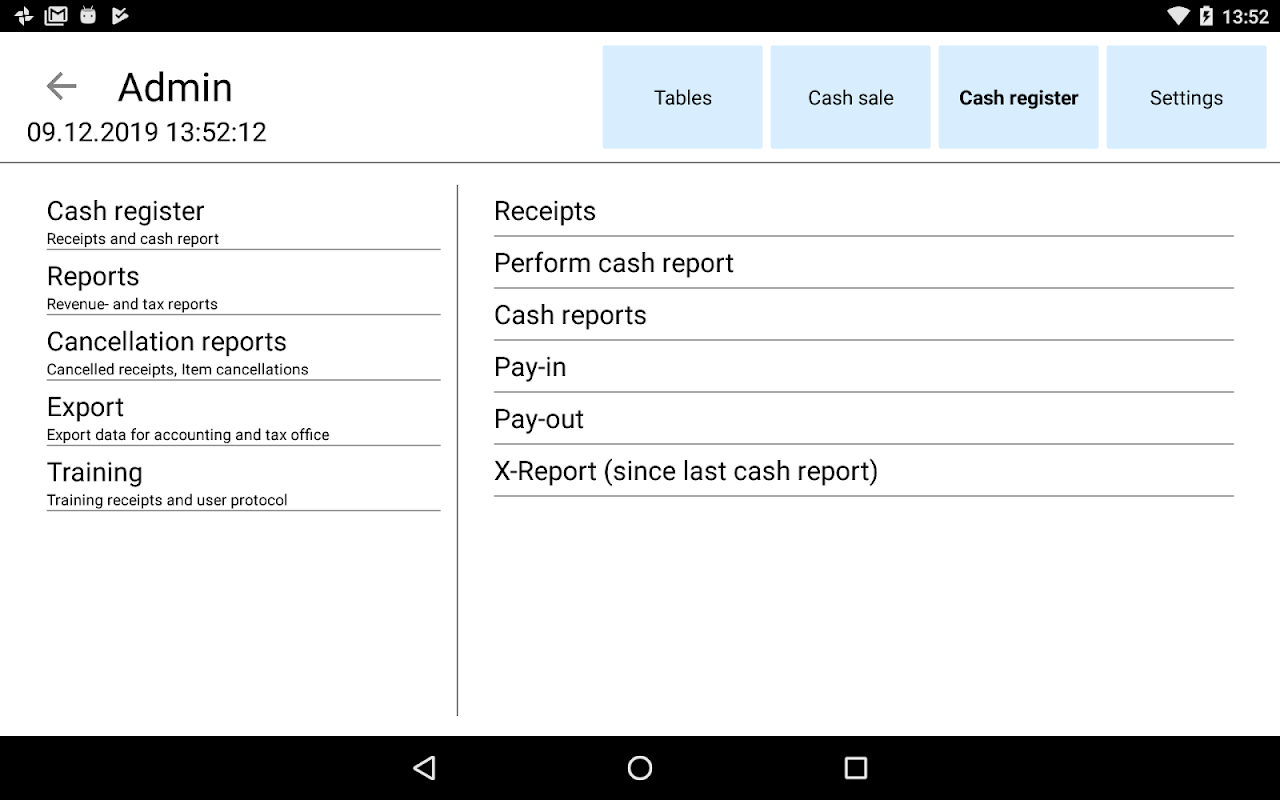Select the Cash register tab at top
1280x800 pixels.
tap(1019, 97)
